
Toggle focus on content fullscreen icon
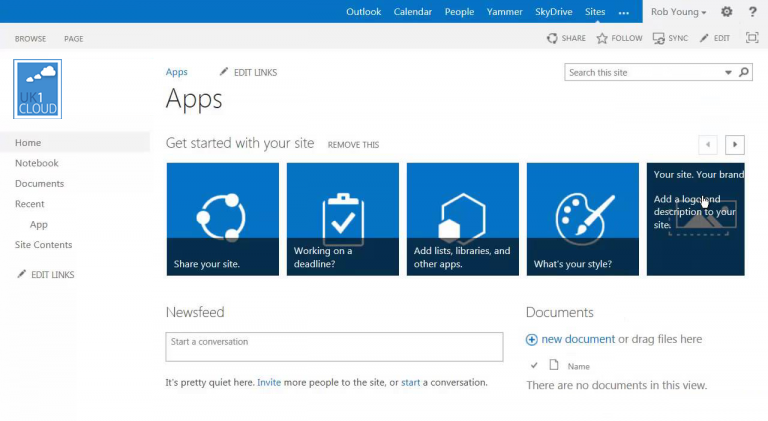pyautogui.click(x=752, y=38)
